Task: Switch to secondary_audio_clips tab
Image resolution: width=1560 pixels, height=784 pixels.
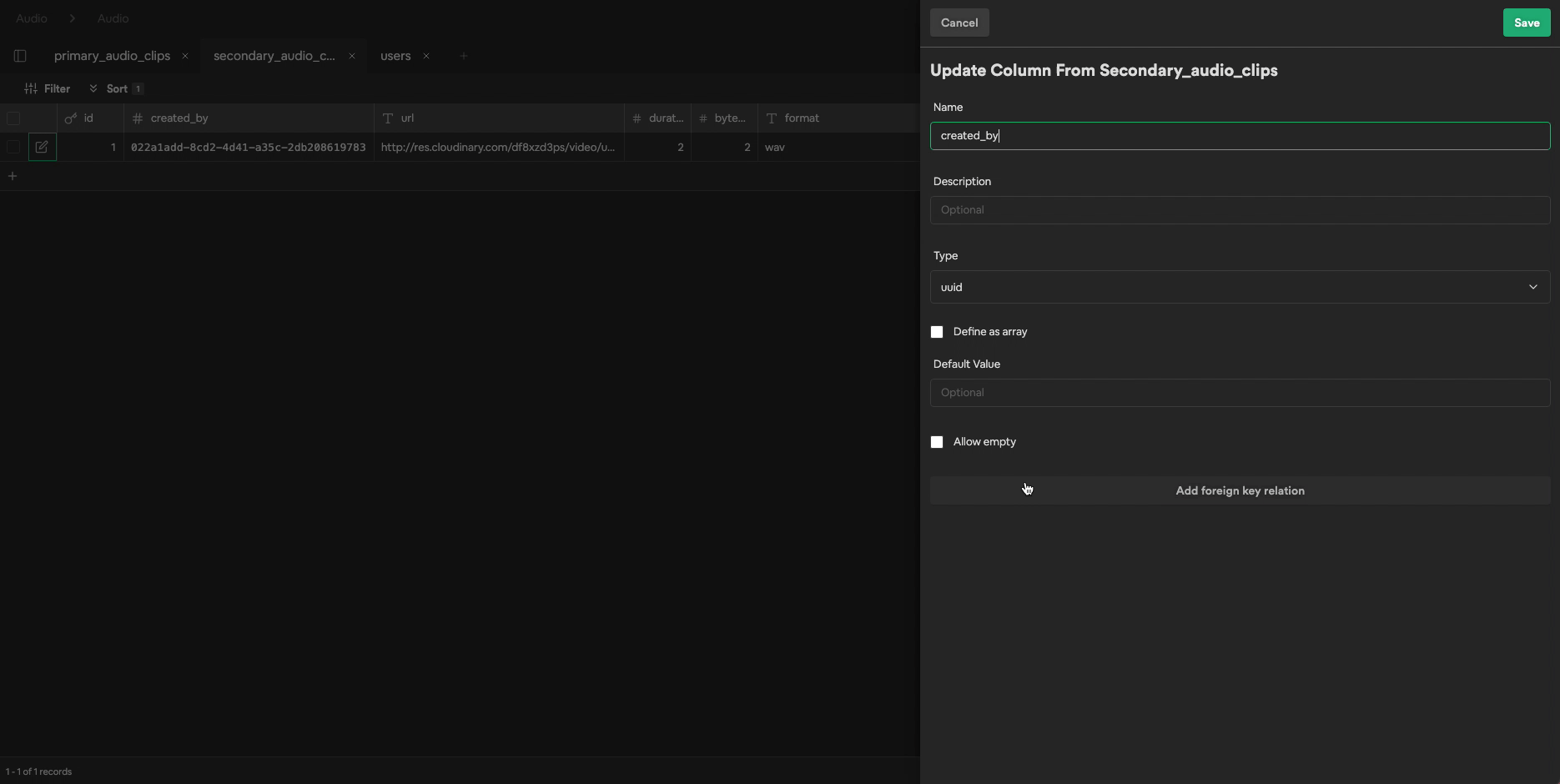Action: click(x=274, y=56)
